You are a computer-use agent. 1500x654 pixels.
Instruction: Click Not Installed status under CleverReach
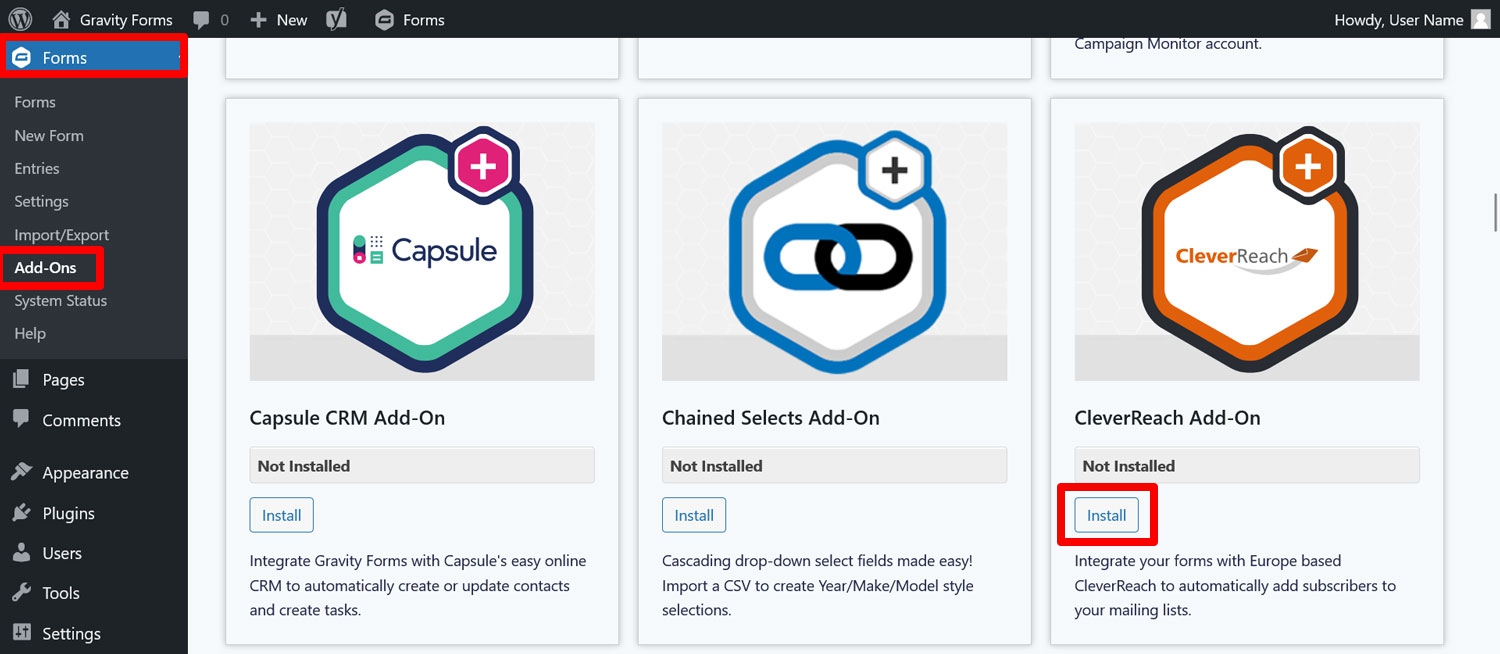tap(1247, 465)
